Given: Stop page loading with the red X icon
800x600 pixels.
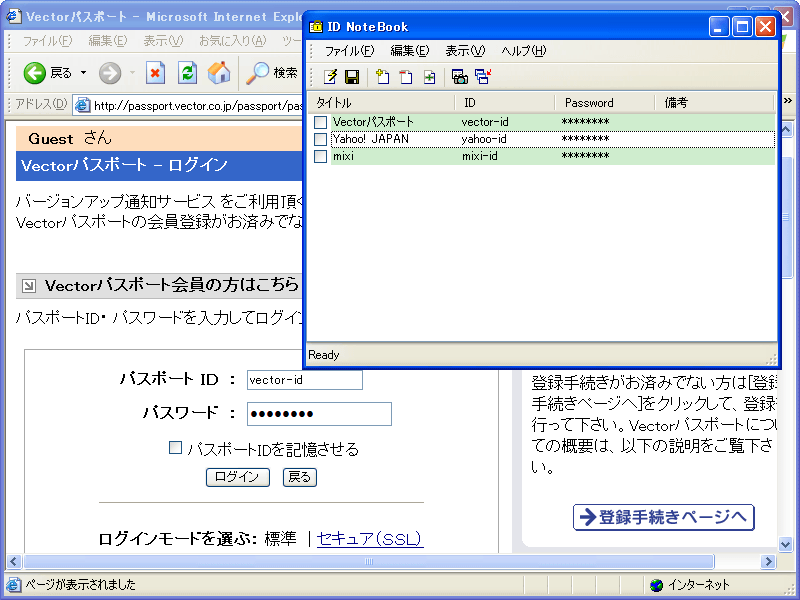Looking at the screenshot, I should [x=155, y=72].
